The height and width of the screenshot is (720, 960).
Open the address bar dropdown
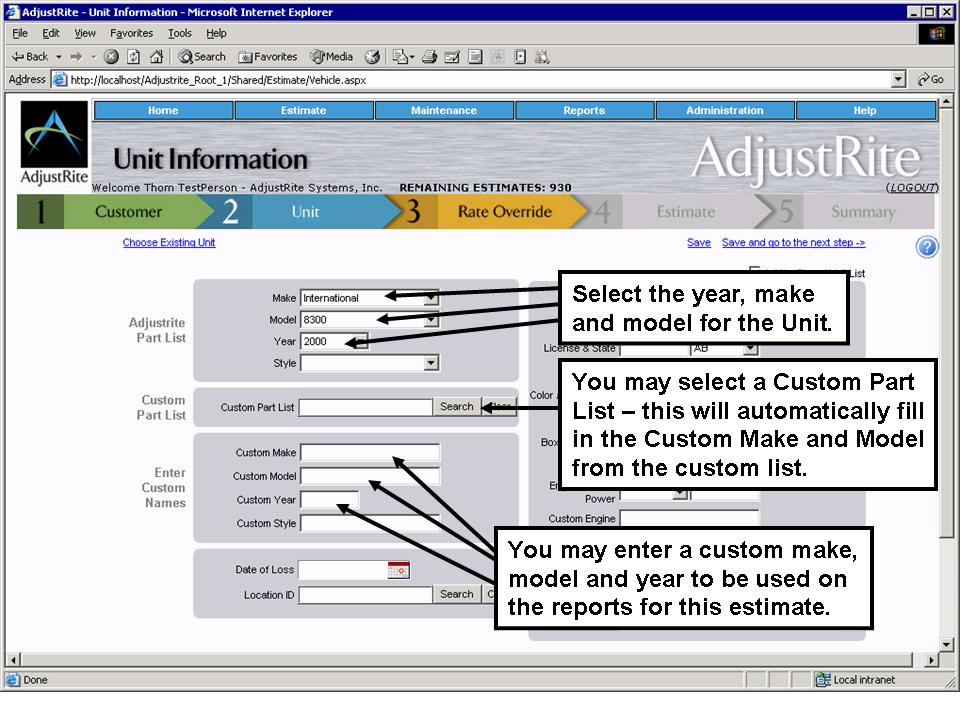click(898, 80)
